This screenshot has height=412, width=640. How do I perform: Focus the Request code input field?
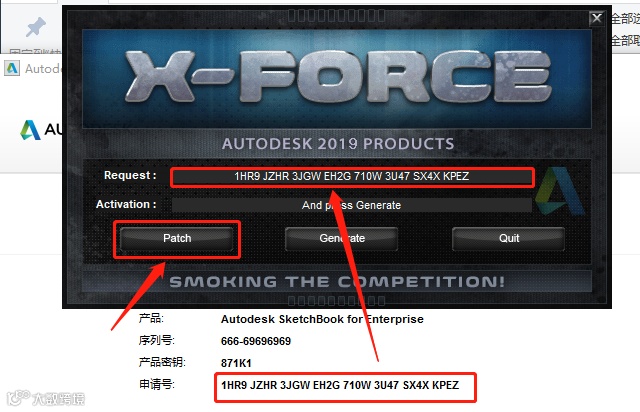point(352,176)
